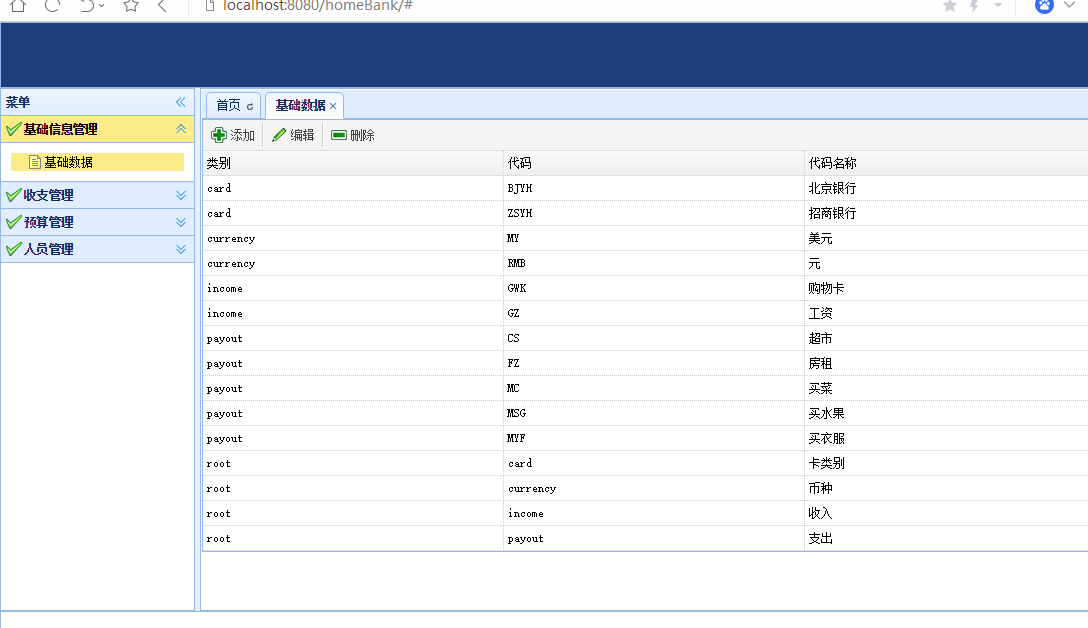The width and height of the screenshot is (1088, 628).
Task: Click the green minus Delete (删除) icon
Action: [339, 135]
